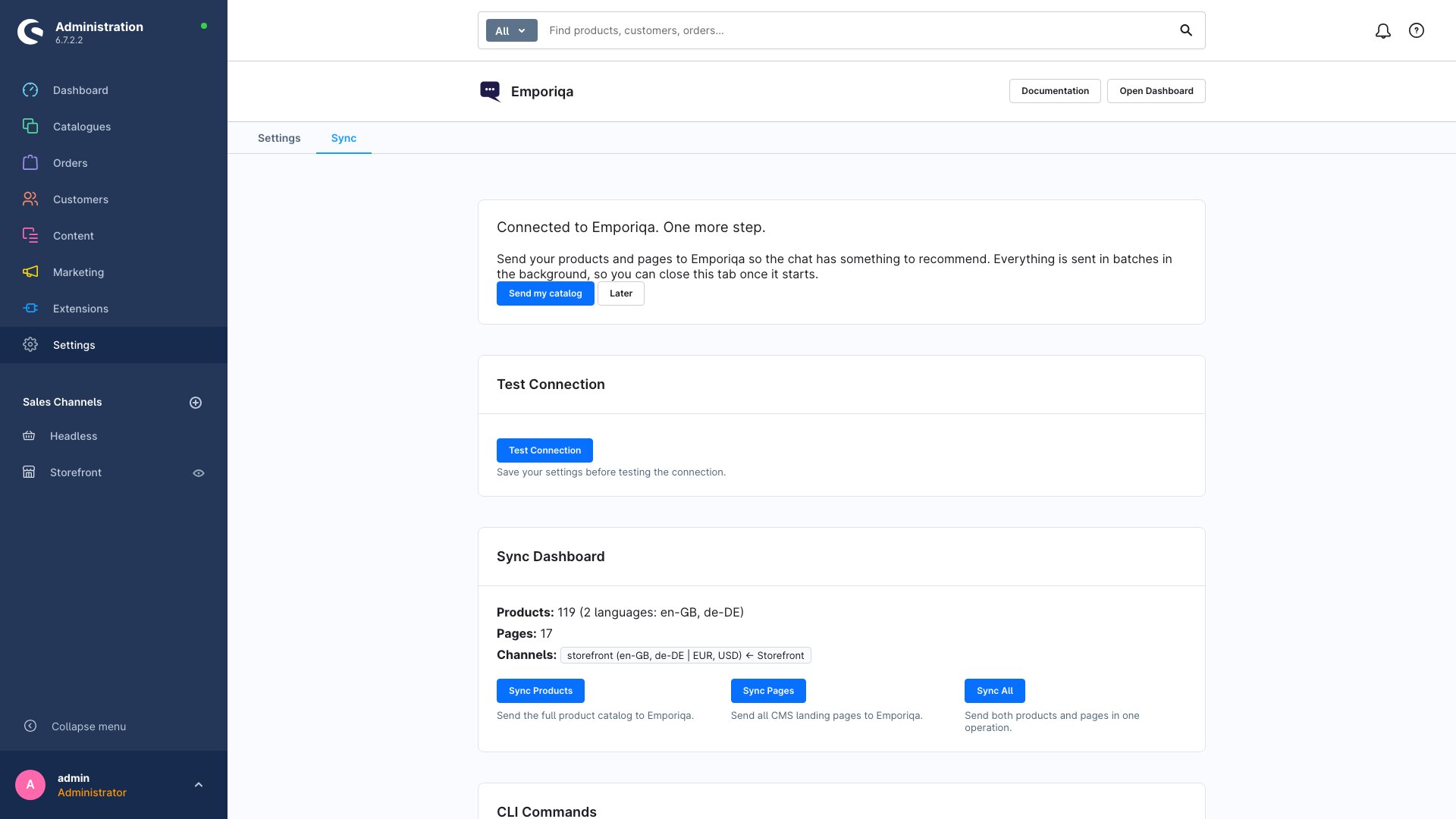The image size is (1456, 819).
Task: Click the storefront channel badge
Action: coord(686,655)
